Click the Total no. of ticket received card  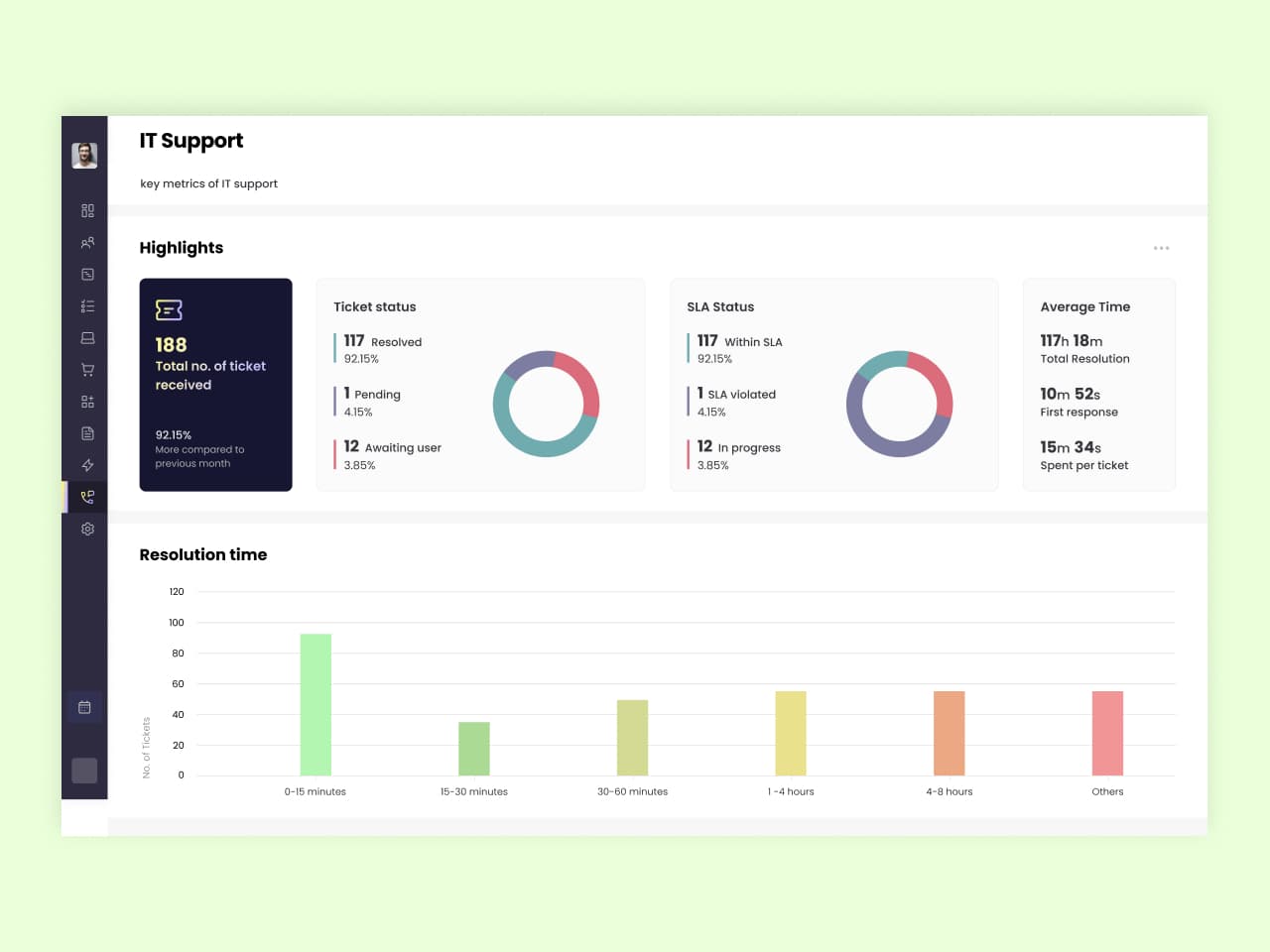(215, 385)
